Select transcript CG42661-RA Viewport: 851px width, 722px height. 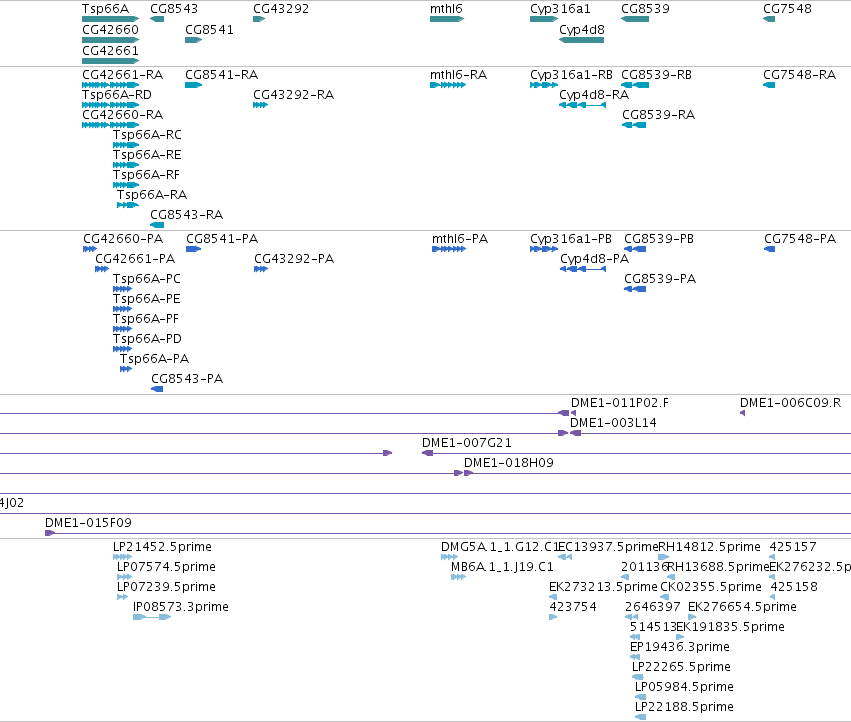(111, 85)
